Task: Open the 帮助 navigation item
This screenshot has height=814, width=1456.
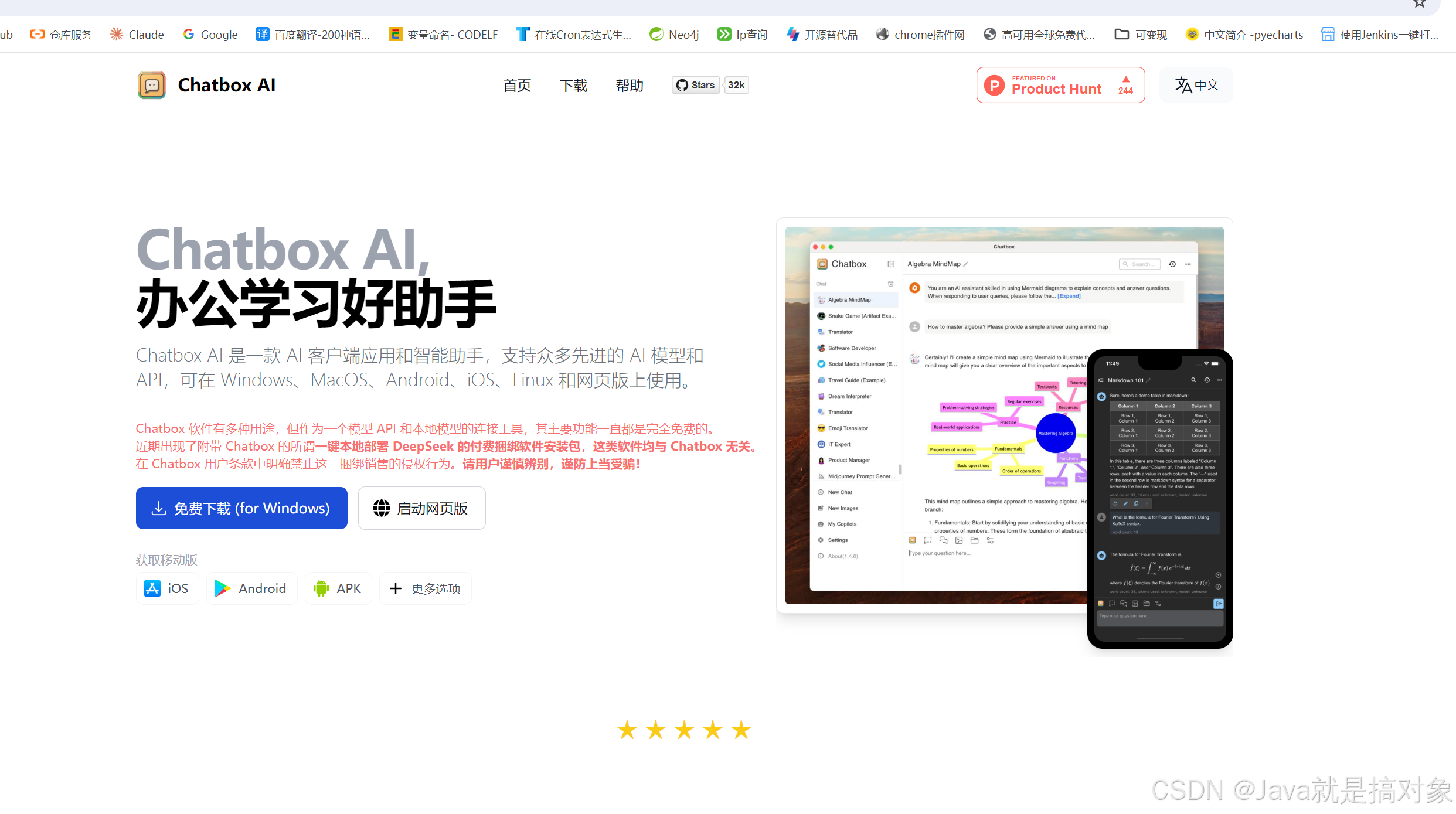Action: 630,86
